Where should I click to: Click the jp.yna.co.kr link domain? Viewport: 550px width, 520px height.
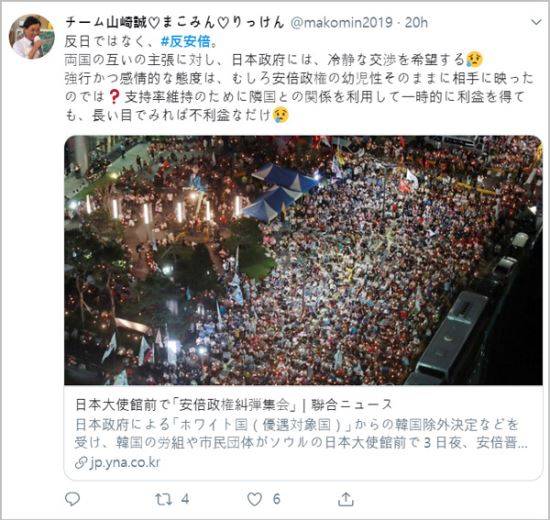point(125,462)
